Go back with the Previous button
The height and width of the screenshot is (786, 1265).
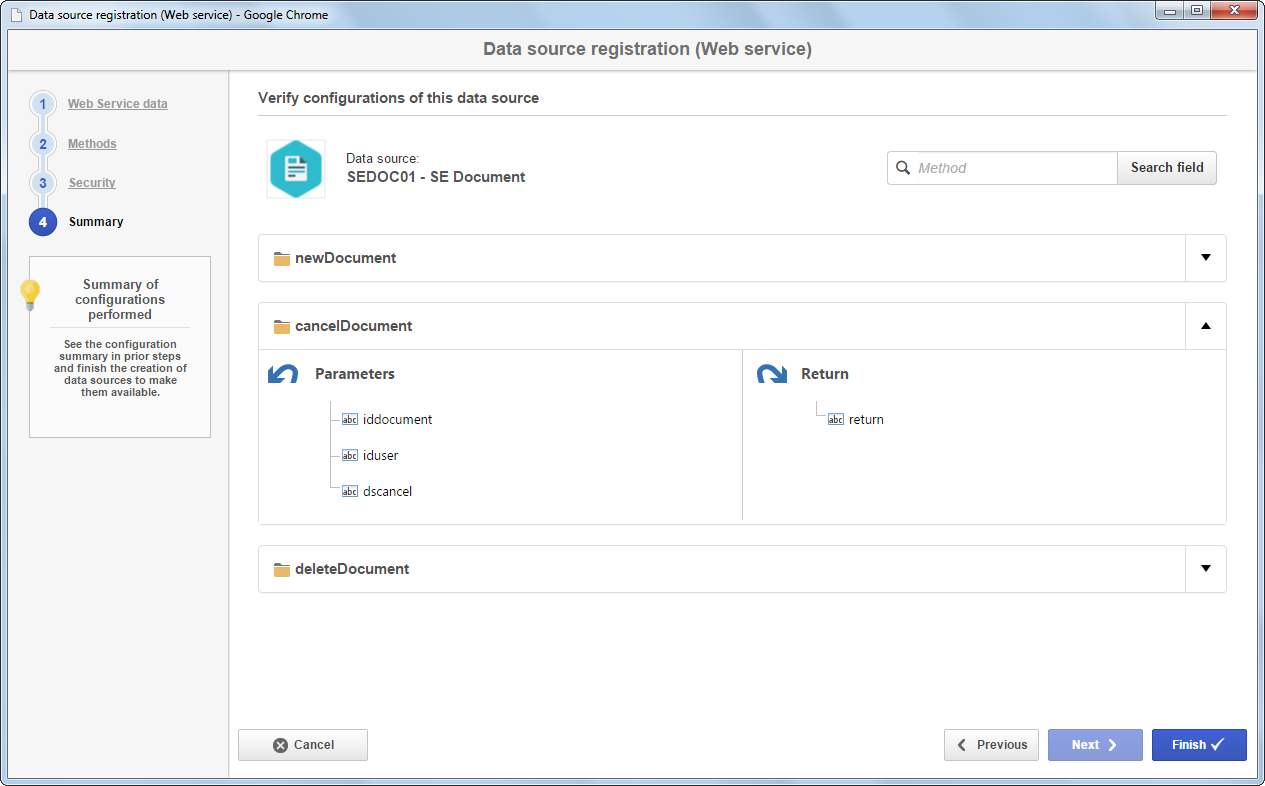[991, 745]
